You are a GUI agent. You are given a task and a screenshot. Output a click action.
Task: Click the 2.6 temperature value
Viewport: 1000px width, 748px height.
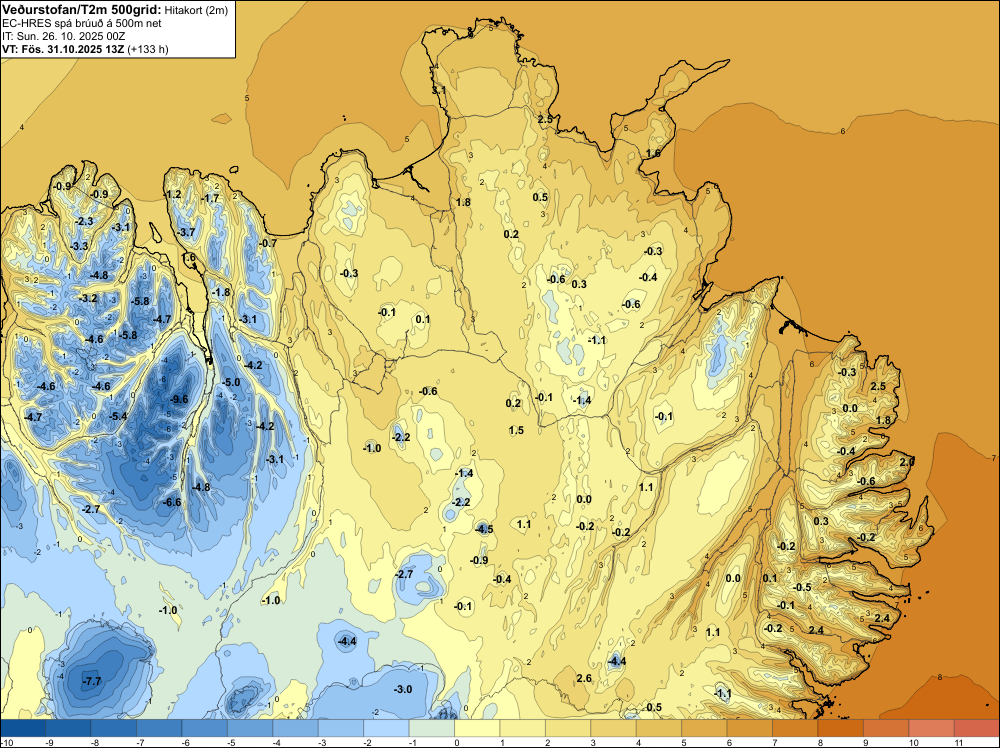tap(584, 678)
